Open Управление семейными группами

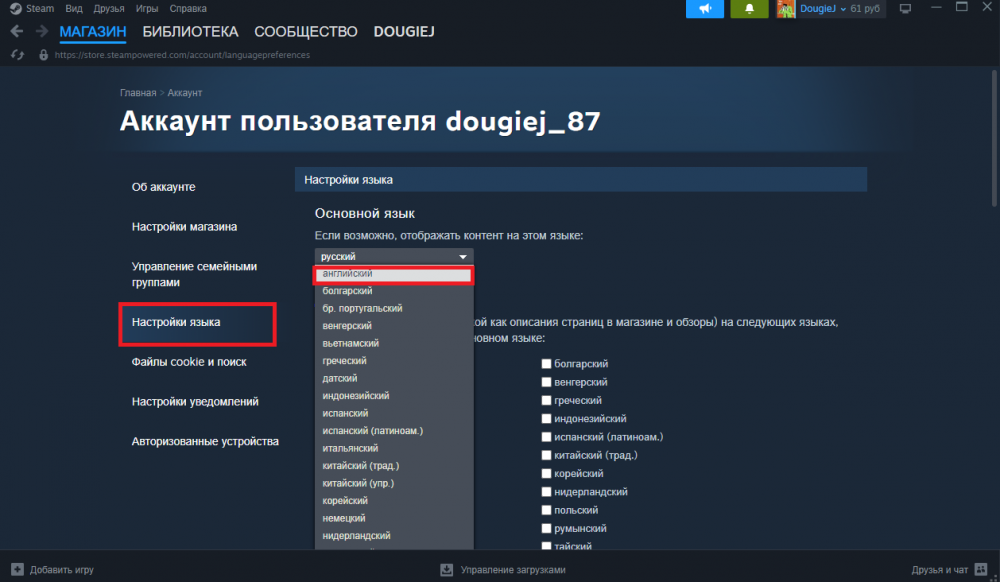(x=195, y=274)
